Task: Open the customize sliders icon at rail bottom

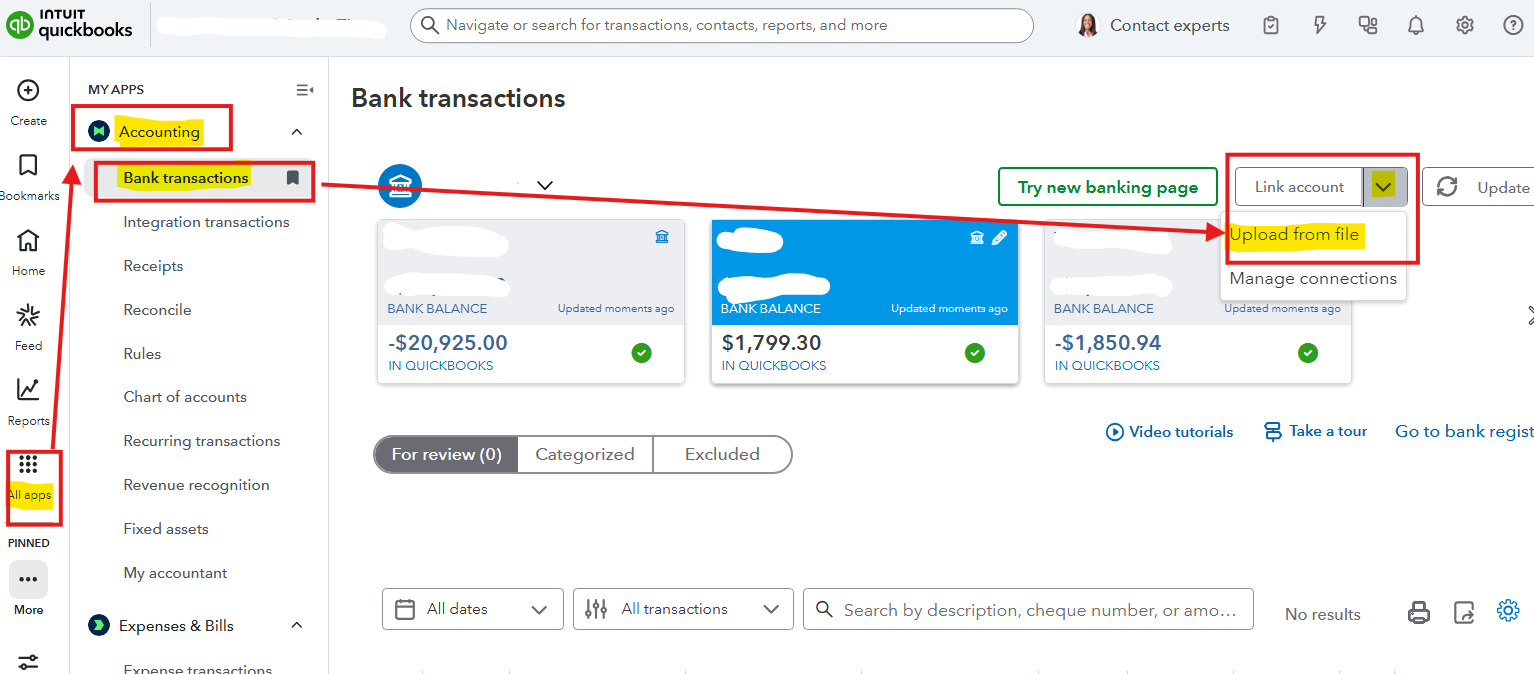Action: [x=29, y=662]
